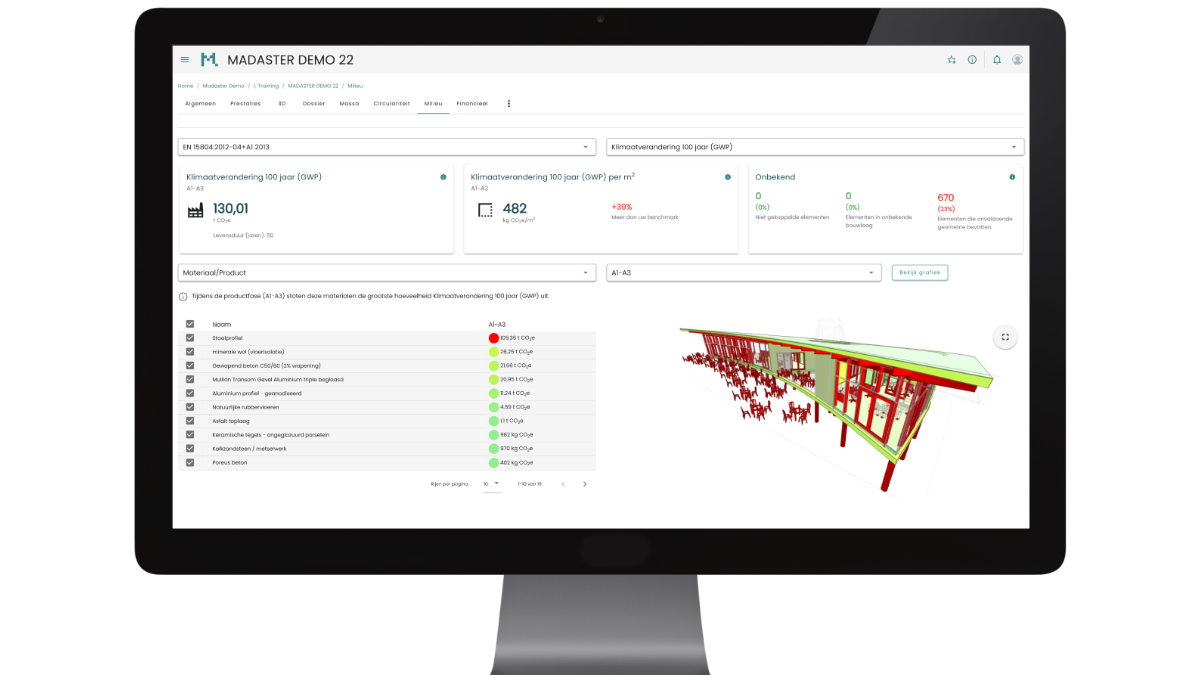Open the Financieel tab
Screen dimensions: 1200x675
click(472, 103)
